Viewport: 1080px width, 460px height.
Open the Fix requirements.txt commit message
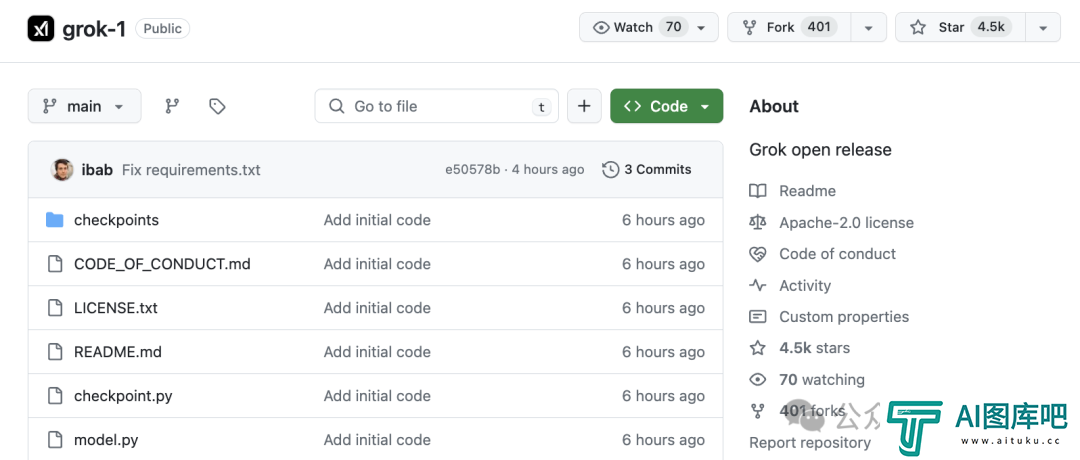pos(191,169)
